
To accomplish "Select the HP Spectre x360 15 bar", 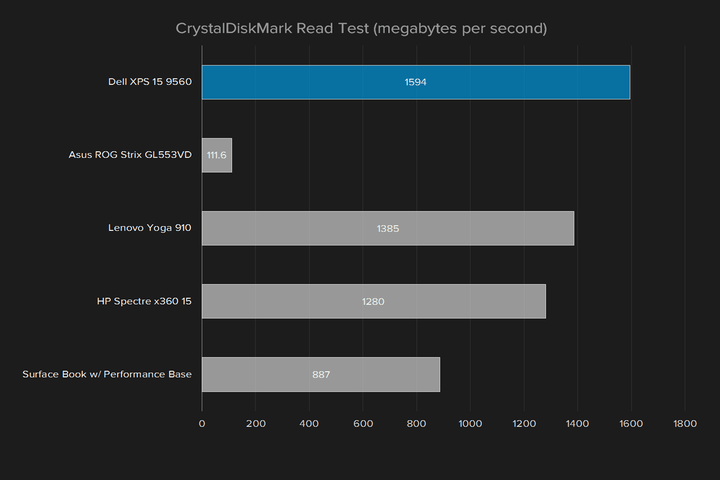I will pyautogui.click(x=374, y=301).
